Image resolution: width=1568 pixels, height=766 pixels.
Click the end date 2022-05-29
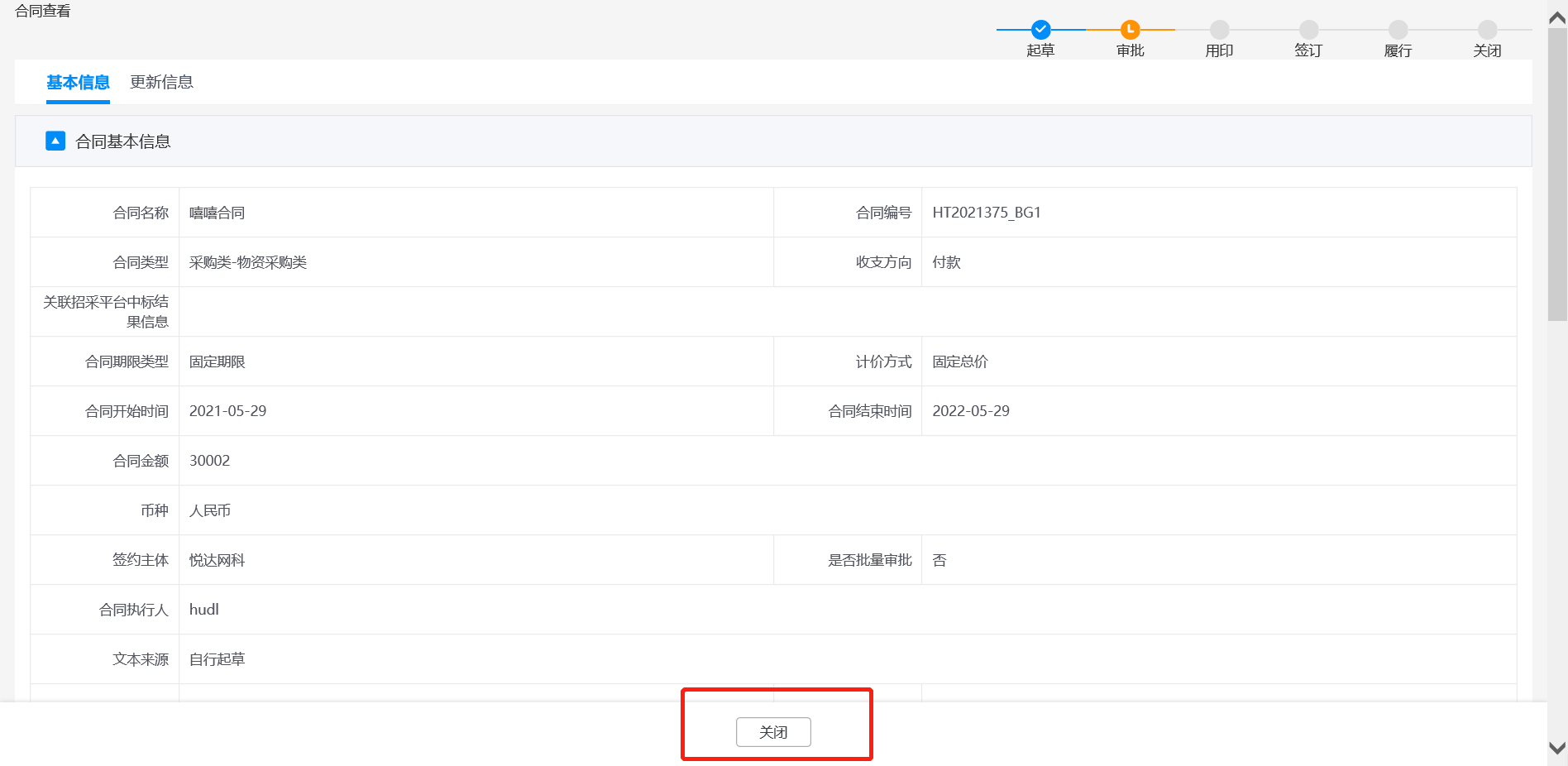[x=970, y=411]
